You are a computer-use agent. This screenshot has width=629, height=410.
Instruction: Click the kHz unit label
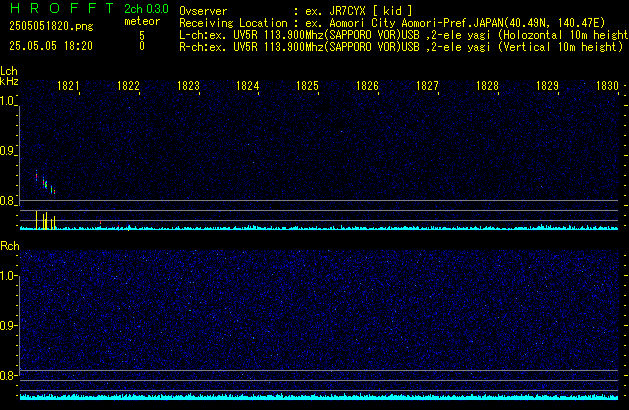pyautogui.click(x=9, y=81)
